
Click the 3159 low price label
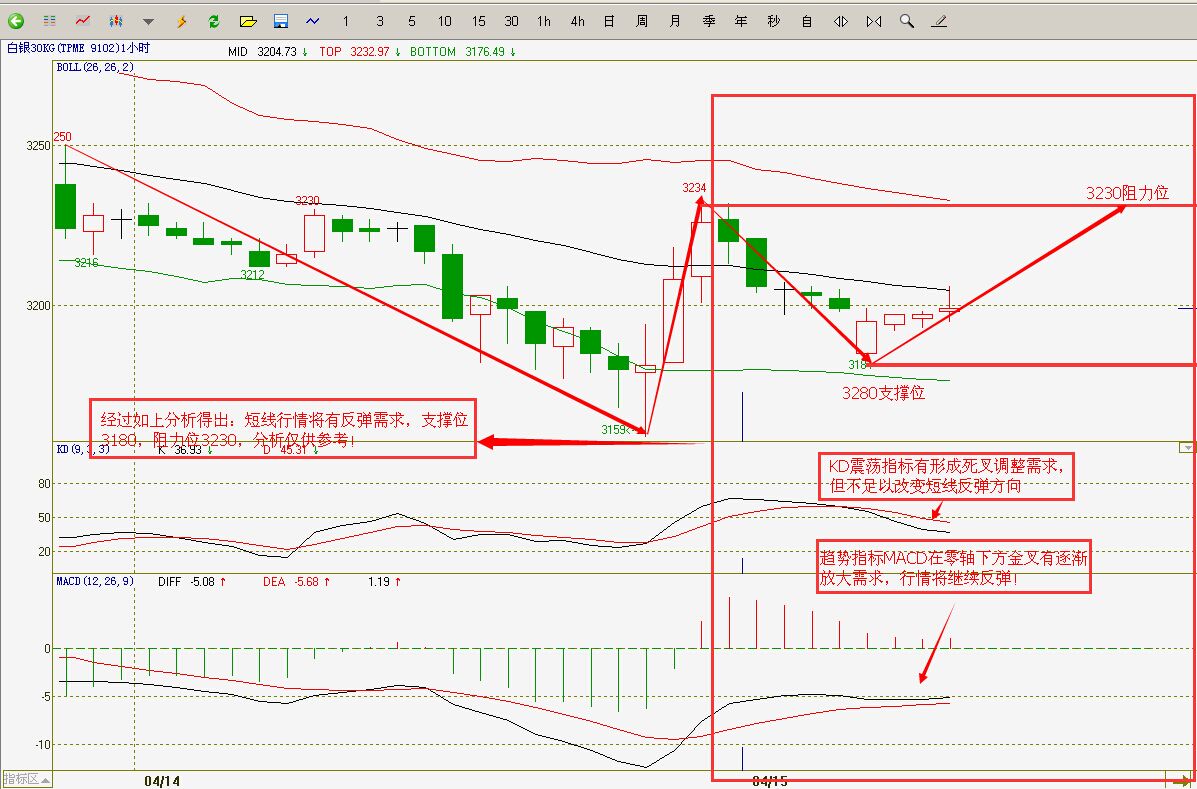(x=615, y=430)
